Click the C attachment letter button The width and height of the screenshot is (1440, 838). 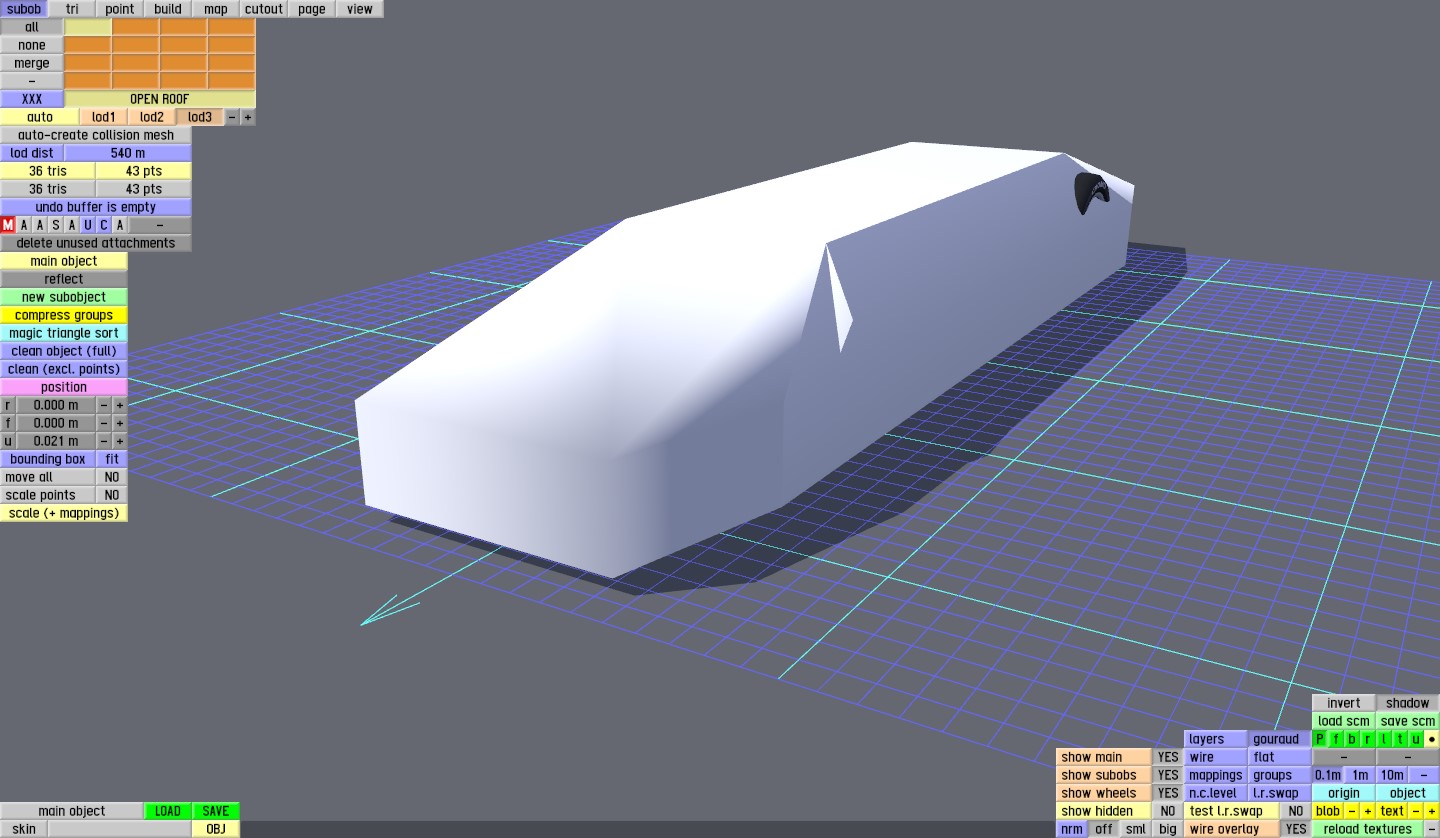point(104,225)
